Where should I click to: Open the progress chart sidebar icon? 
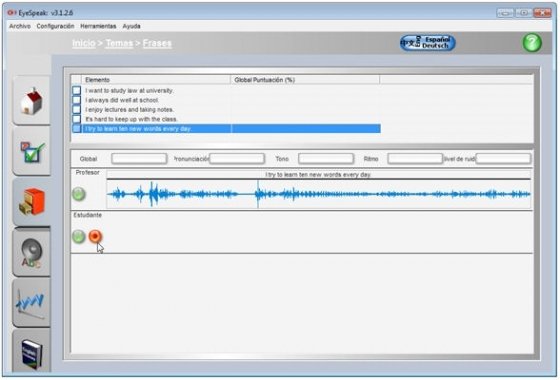31,304
